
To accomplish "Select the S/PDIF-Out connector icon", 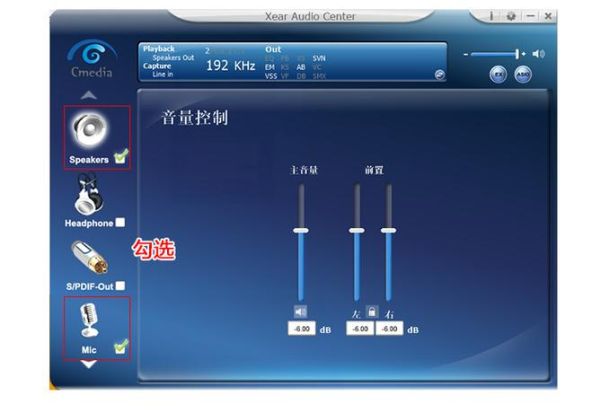I will pyautogui.click(x=89, y=259).
